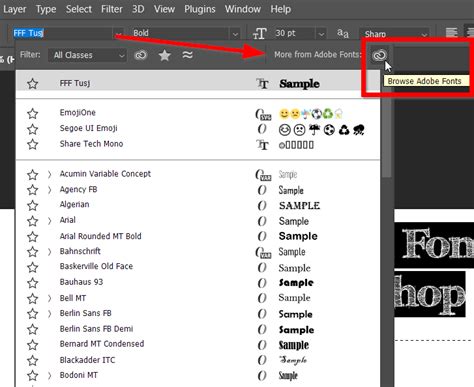This screenshot has width=474, height=387.
Task: Favorite Acumin Variable Concept star
Action: pyautogui.click(x=32, y=174)
